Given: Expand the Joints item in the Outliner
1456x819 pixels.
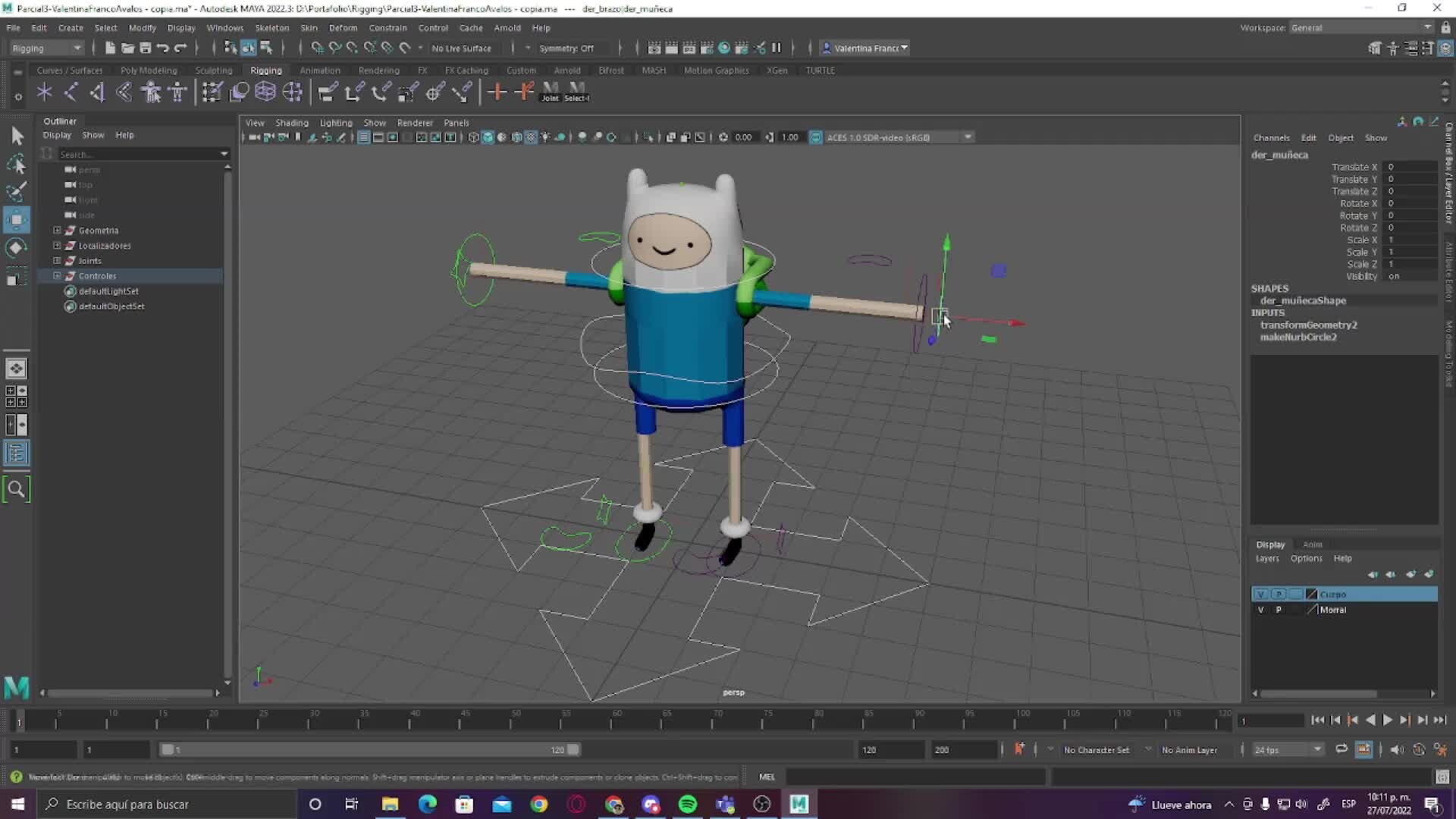Looking at the screenshot, I should (x=56, y=260).
